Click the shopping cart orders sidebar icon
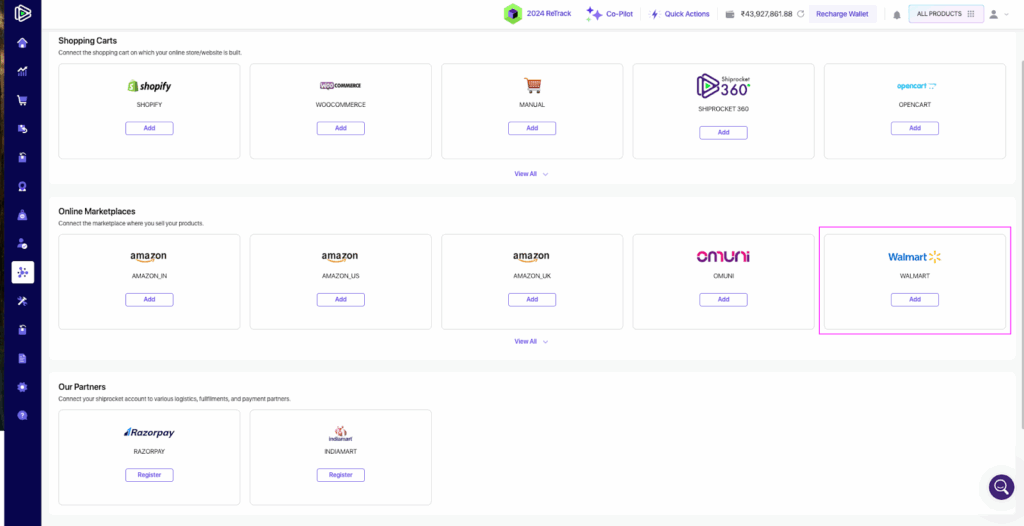Viewport: 1024px width, 526px height. (22, 100)
